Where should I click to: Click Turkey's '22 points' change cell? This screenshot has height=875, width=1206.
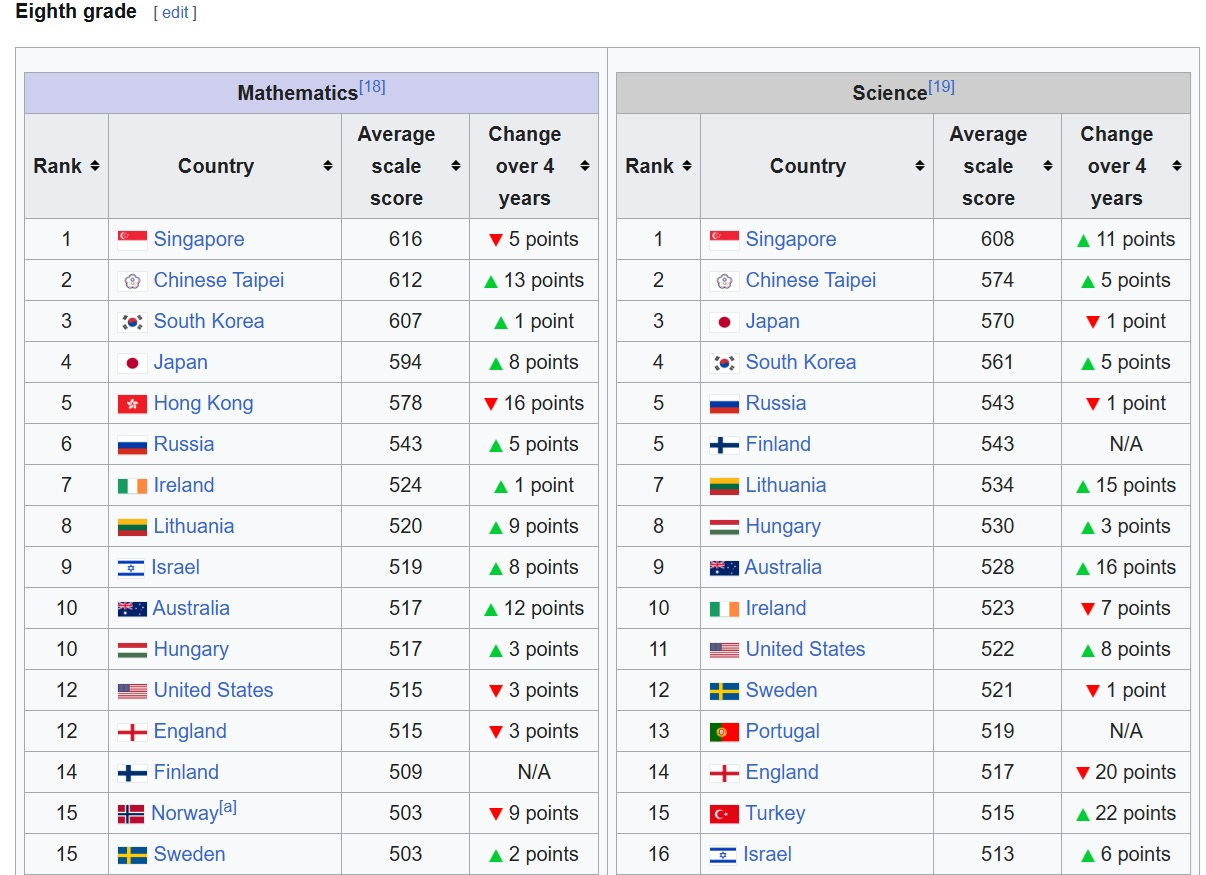point(1126,813)
